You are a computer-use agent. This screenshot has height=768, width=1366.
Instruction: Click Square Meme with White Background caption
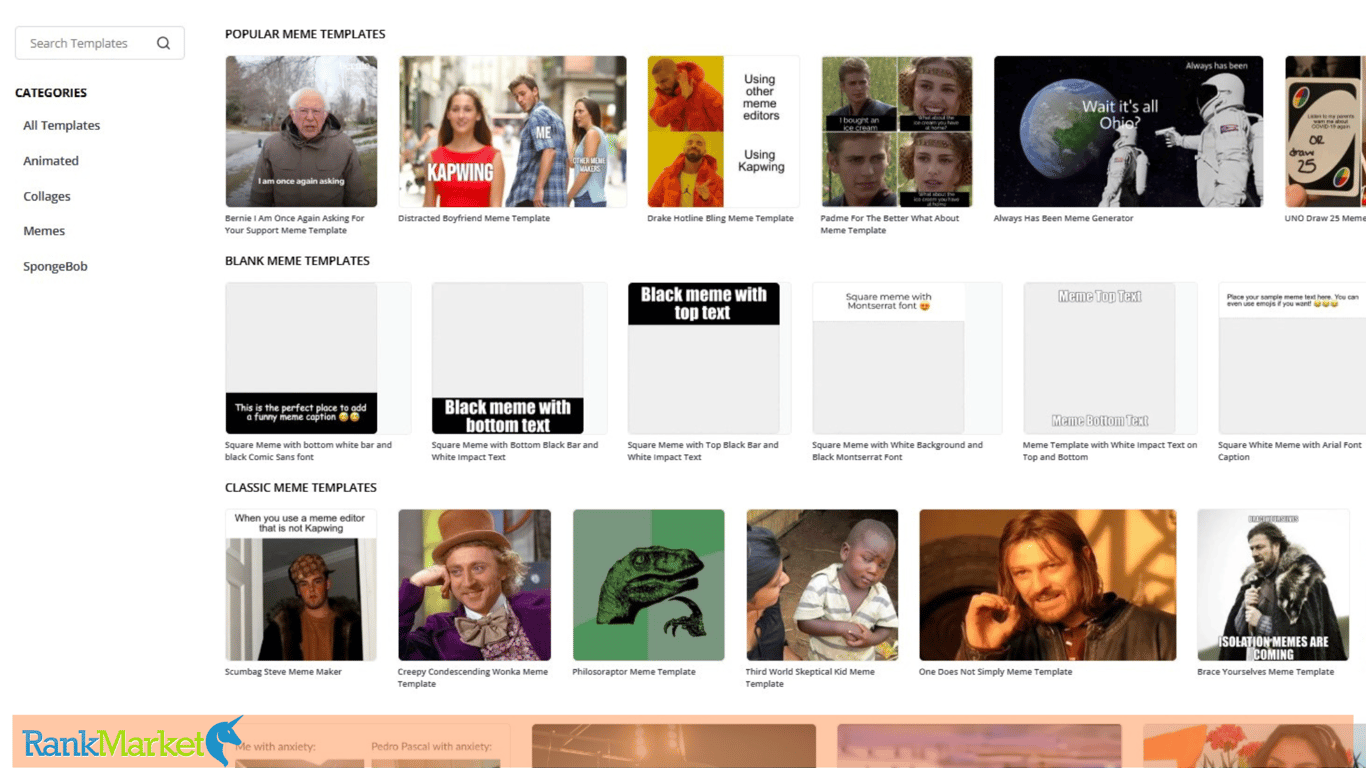(897, 451)
